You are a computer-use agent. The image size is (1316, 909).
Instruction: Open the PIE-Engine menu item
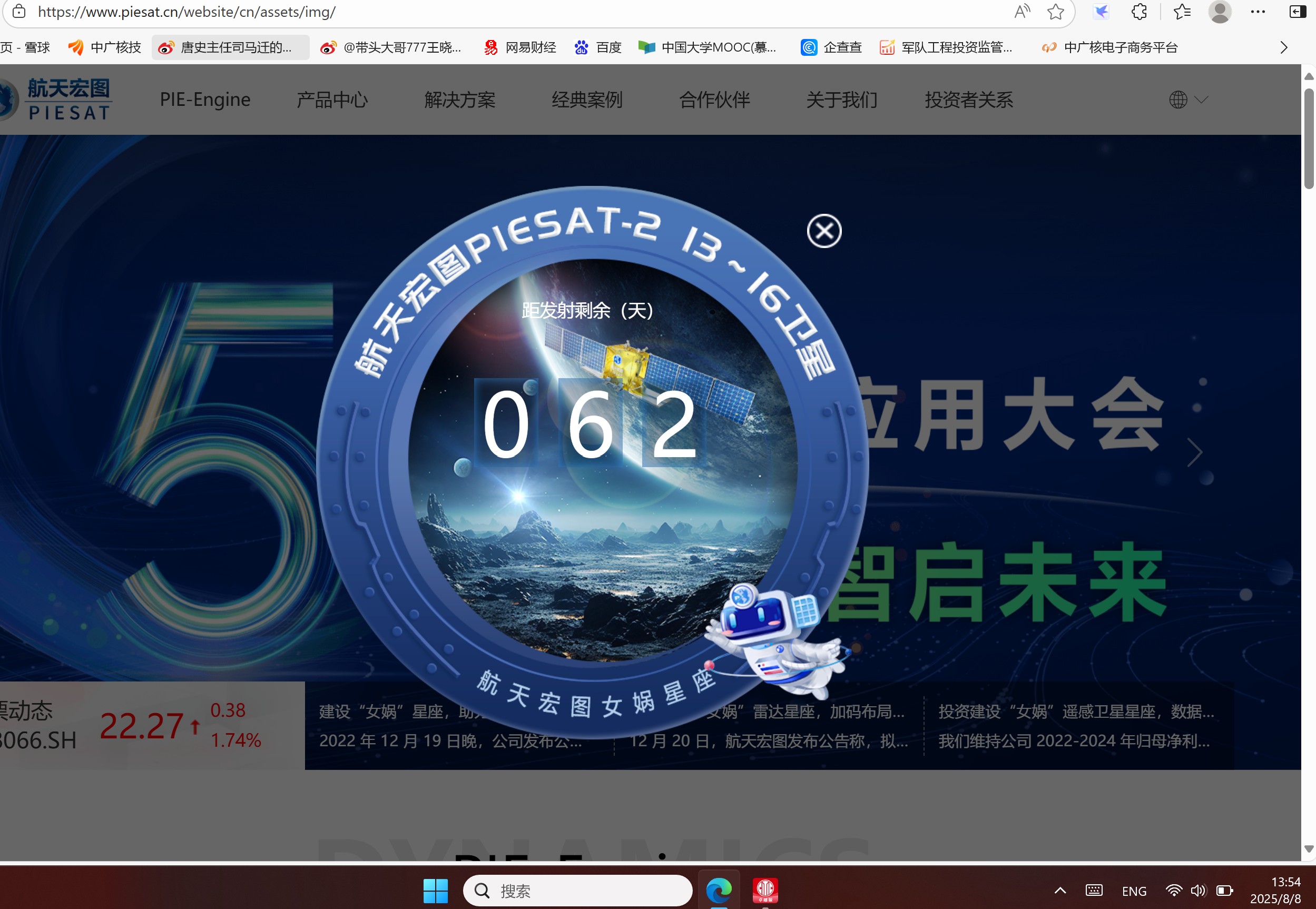(x=204, y=100)
